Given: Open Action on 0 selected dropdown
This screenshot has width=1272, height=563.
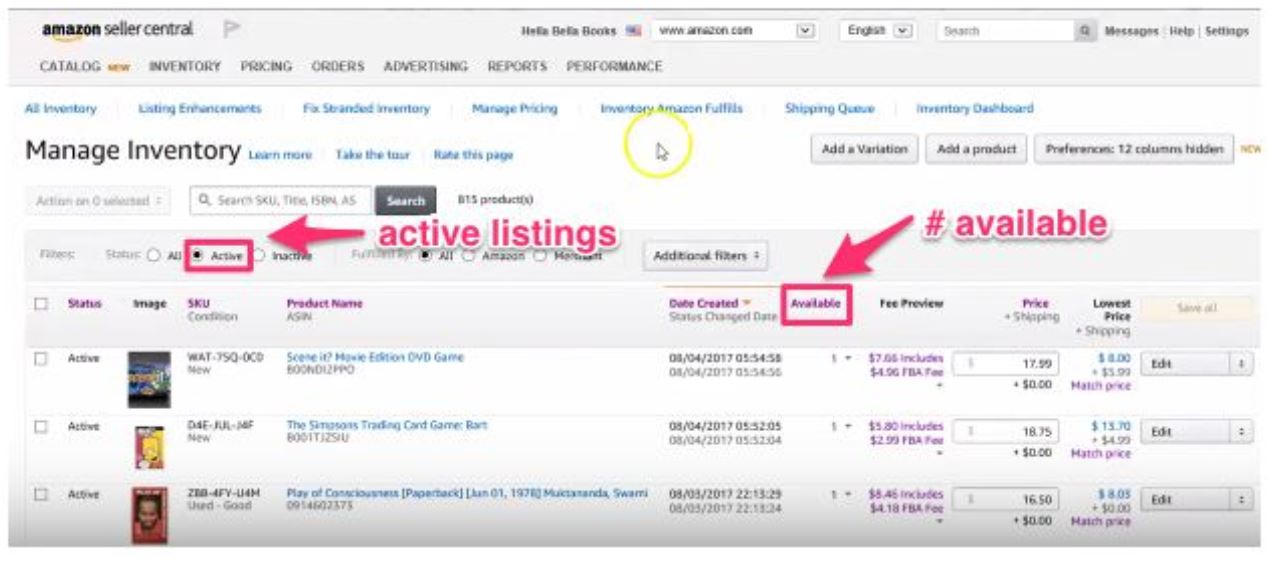Looking at the screenshot, I should pyautogui.click(x=98, y=201).
